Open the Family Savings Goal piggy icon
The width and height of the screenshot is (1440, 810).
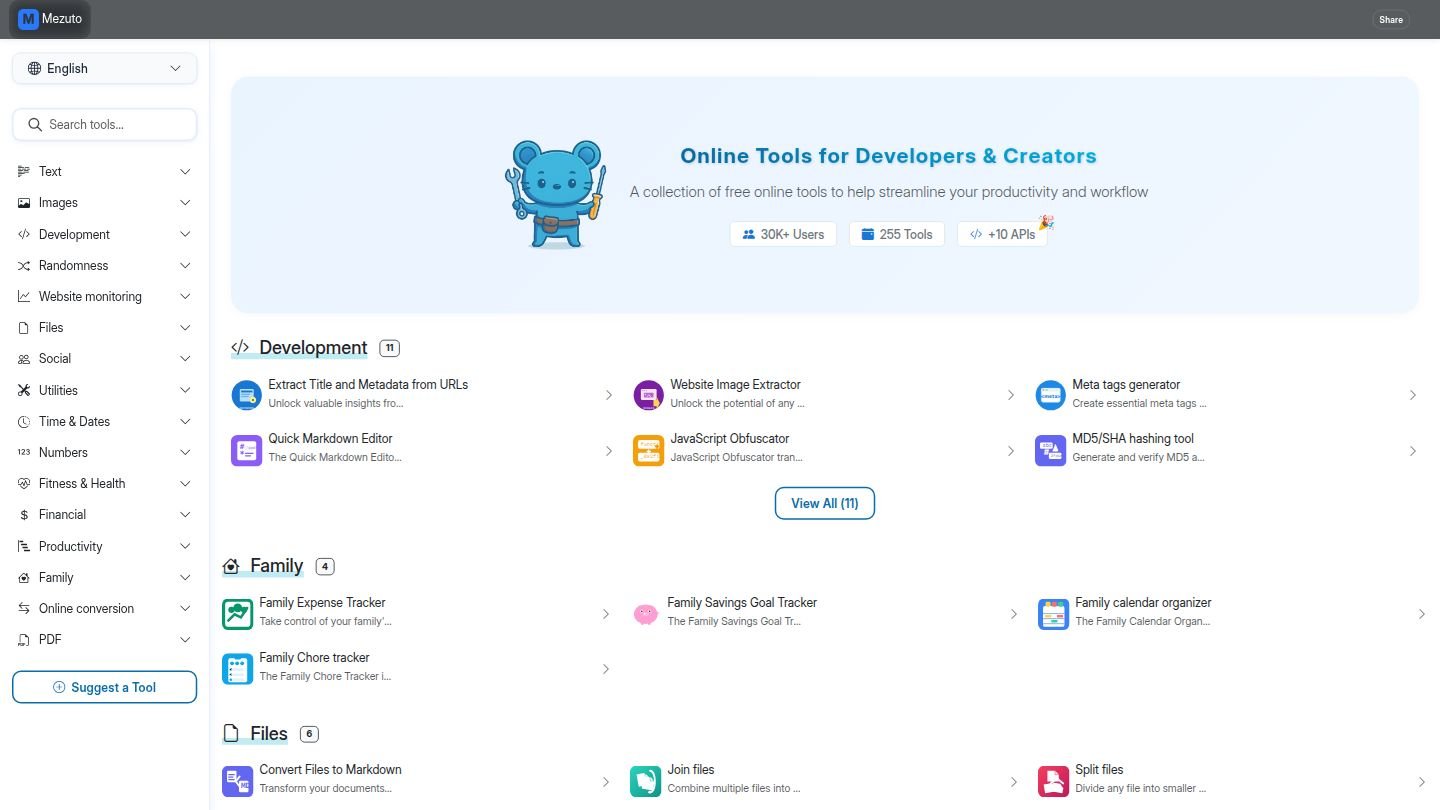click(645, 614)
